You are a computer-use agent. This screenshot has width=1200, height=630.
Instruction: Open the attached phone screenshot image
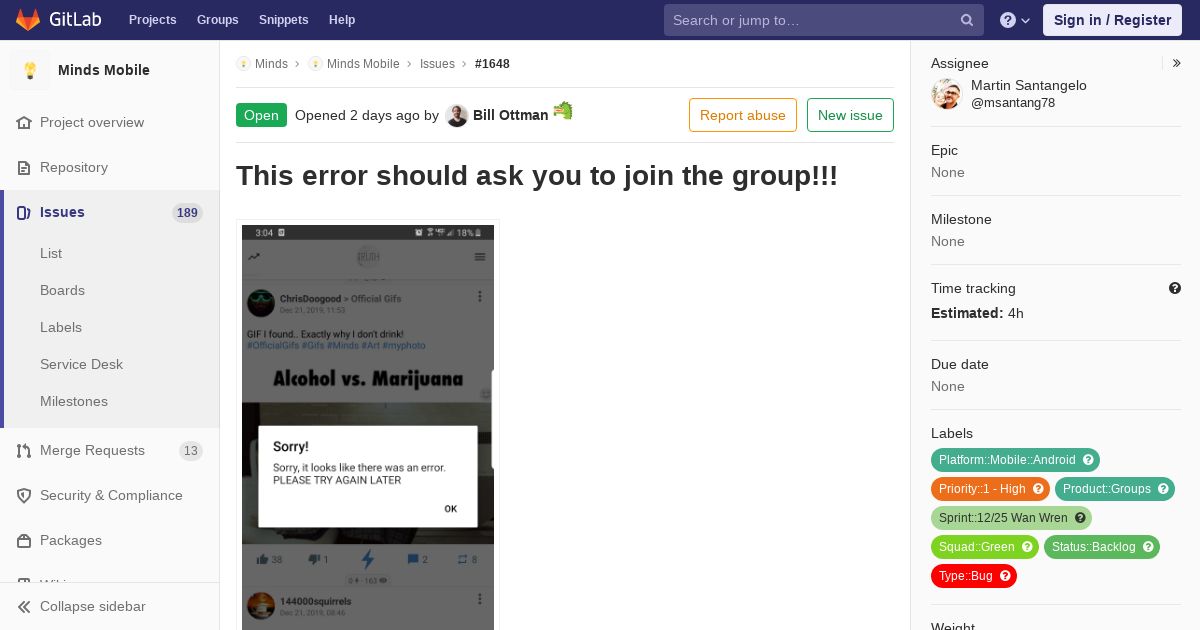368,427
